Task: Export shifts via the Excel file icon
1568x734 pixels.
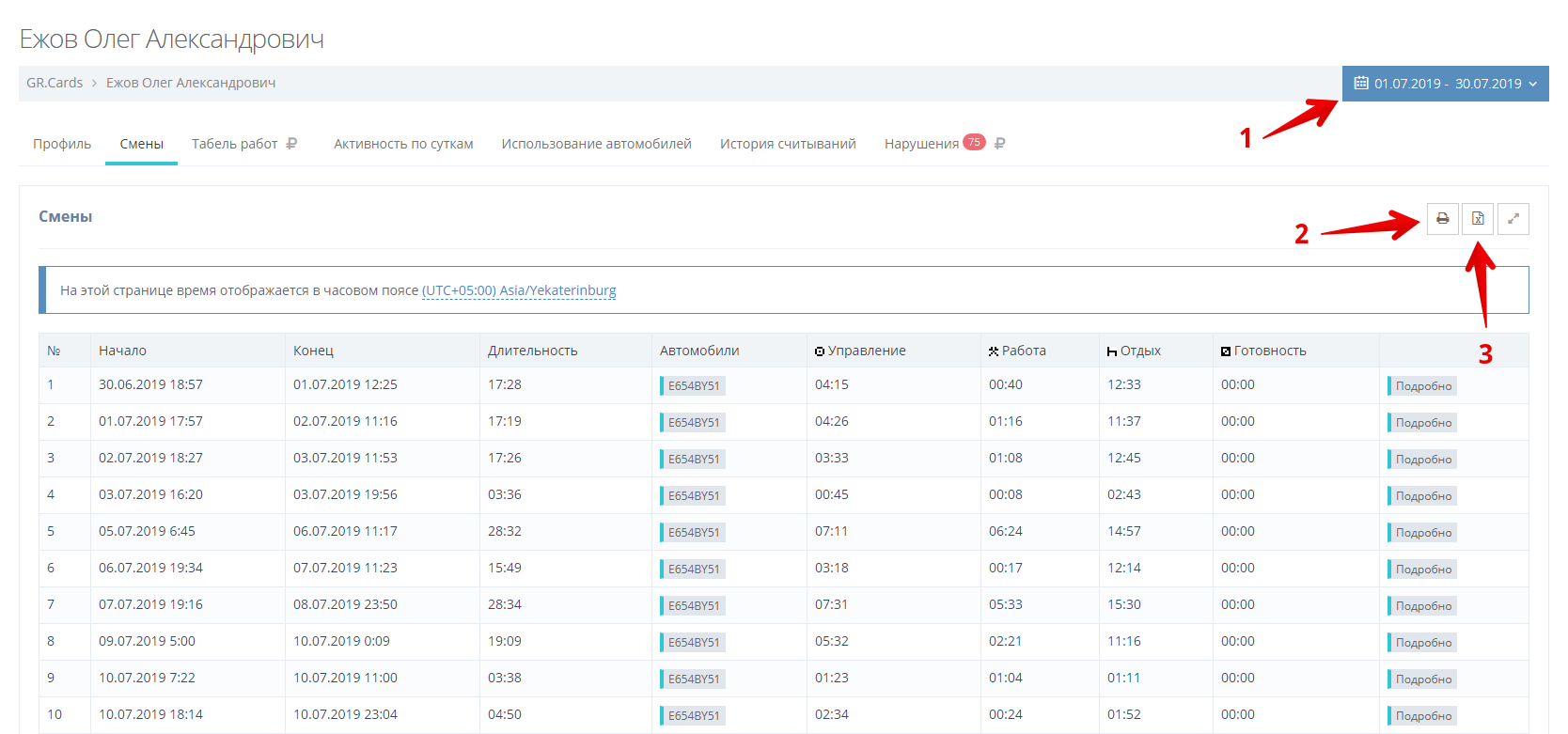Action: click(x=1478, y=219)
